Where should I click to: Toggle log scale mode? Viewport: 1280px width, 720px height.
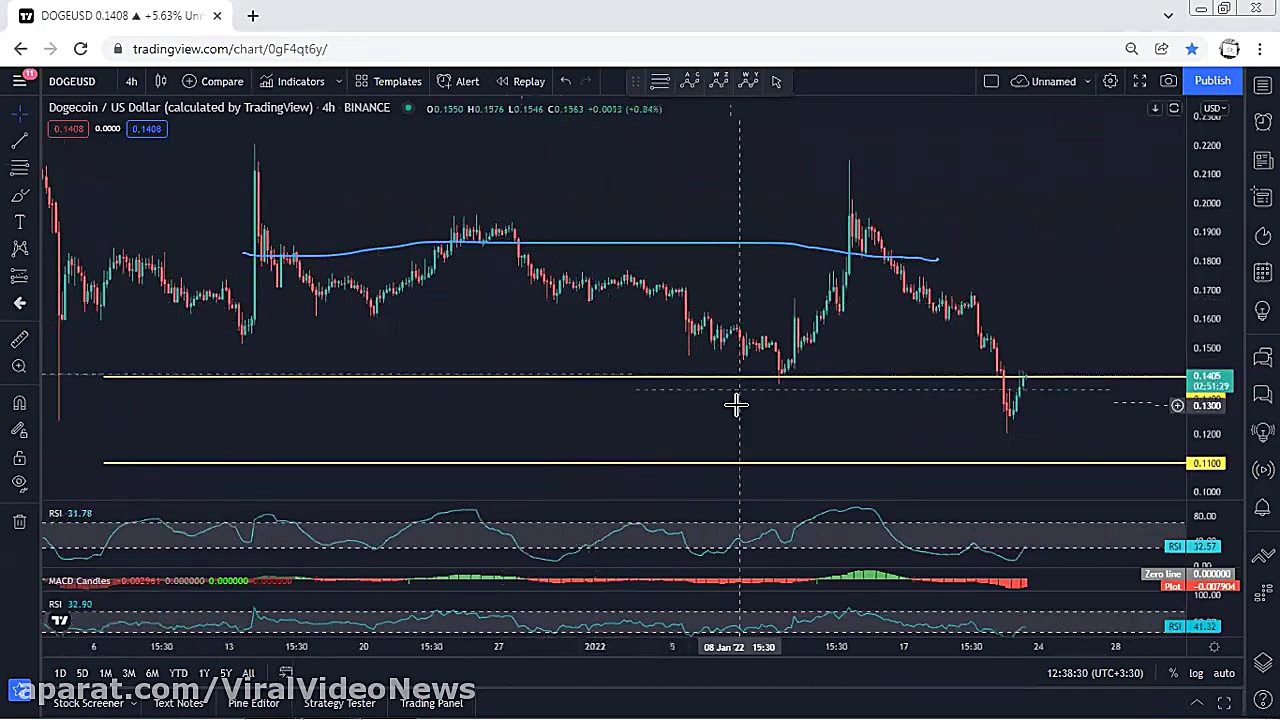click(1196, 673)
